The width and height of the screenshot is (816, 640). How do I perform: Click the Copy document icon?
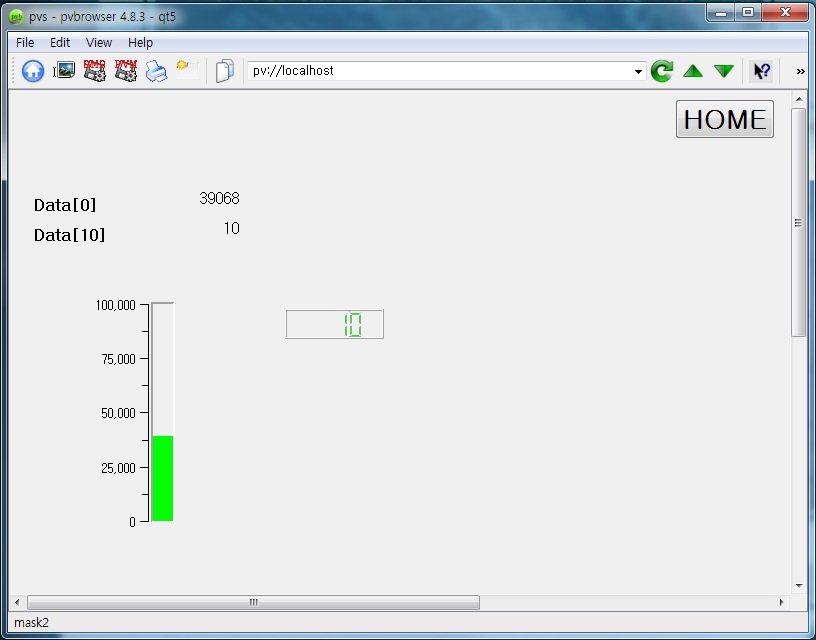click(223, 70)
